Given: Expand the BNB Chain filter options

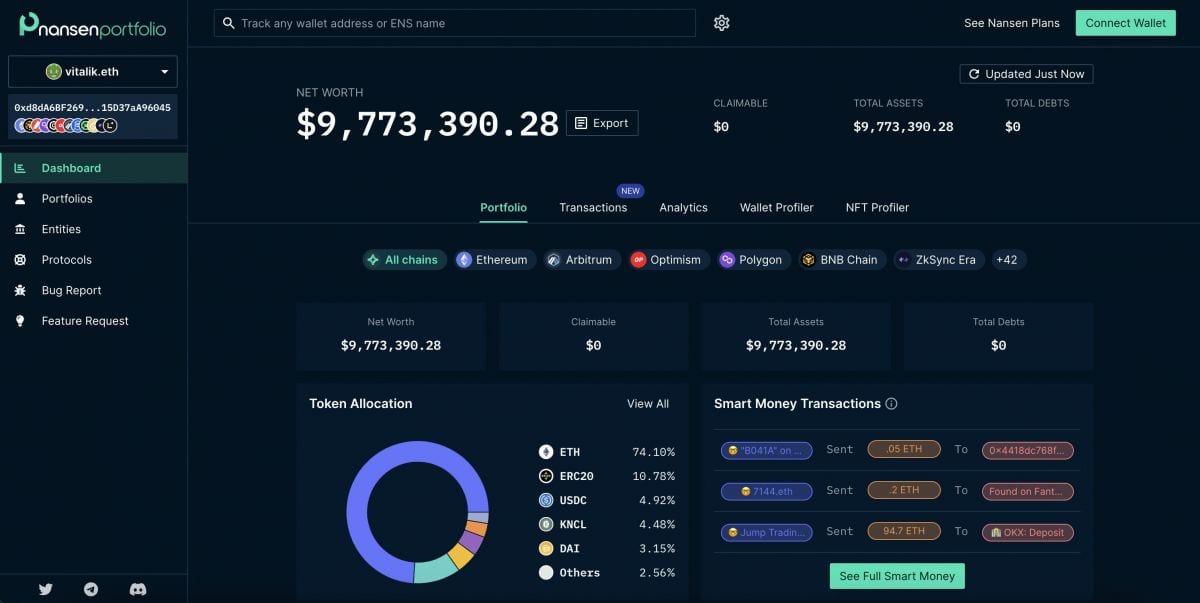Looking at the screenshot, I should 841,259.
